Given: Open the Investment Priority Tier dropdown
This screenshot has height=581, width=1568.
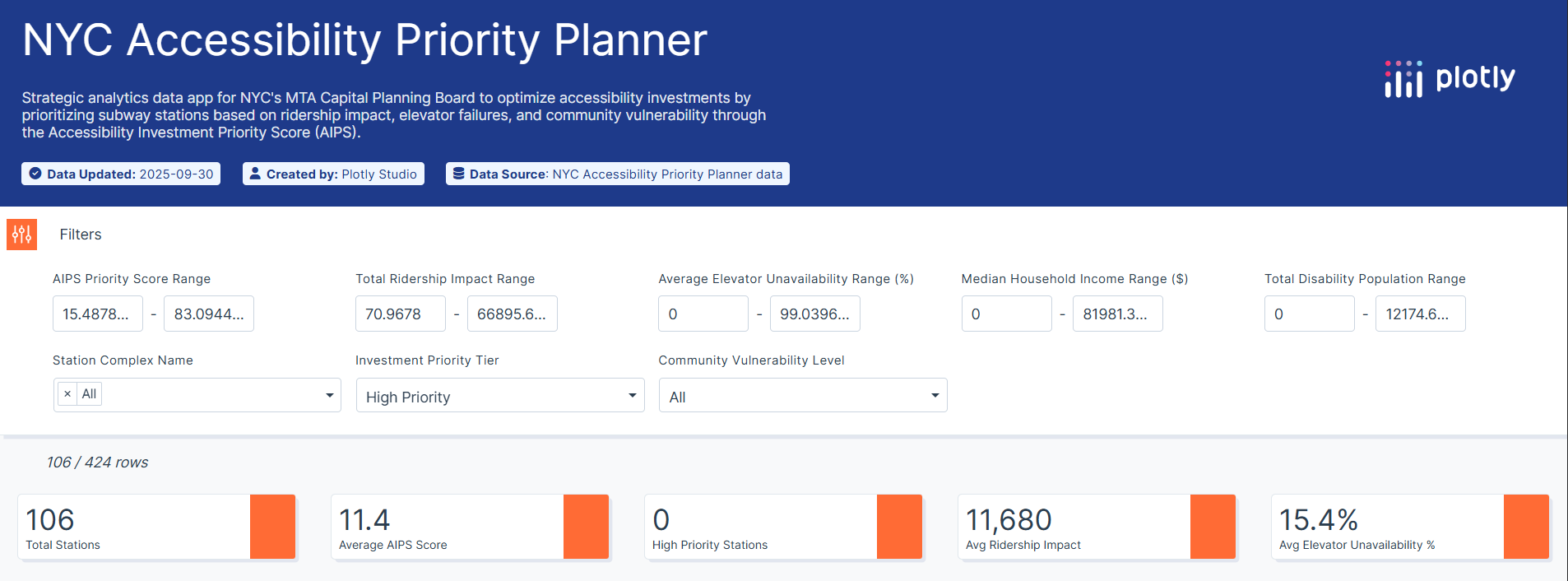Looking at the screenshot, I should click(x=499, y=396).
